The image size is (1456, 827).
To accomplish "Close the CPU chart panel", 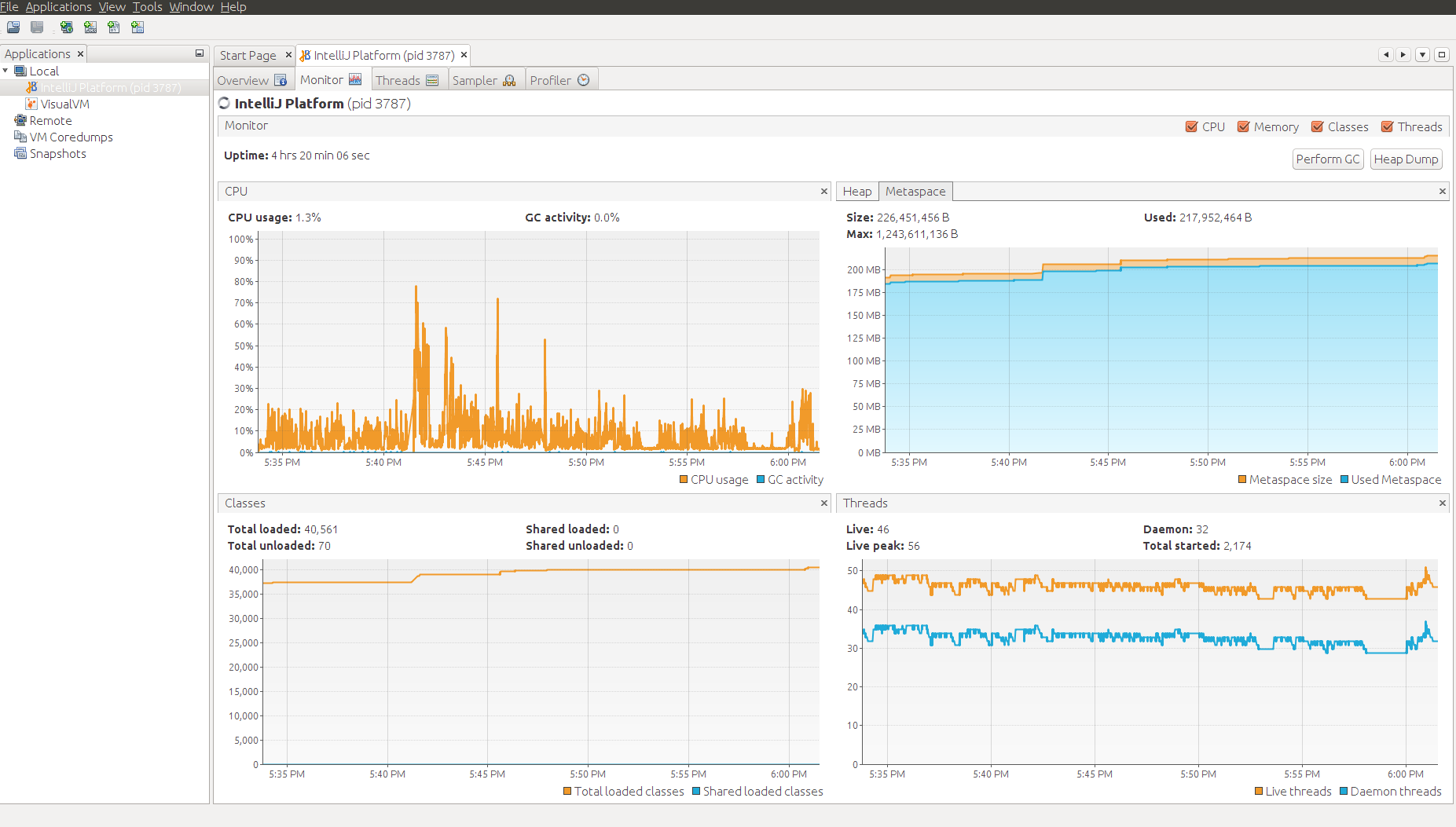I will coord(824,191).
